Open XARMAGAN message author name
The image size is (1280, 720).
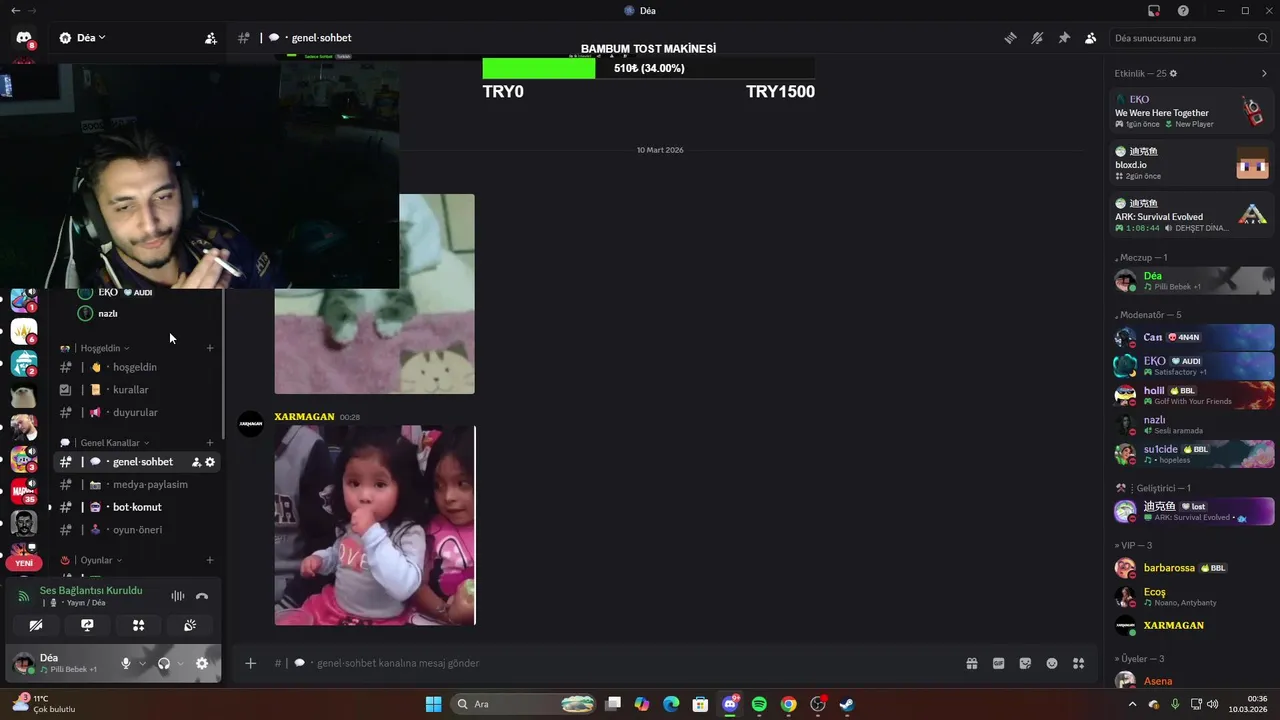click(304, 417)
